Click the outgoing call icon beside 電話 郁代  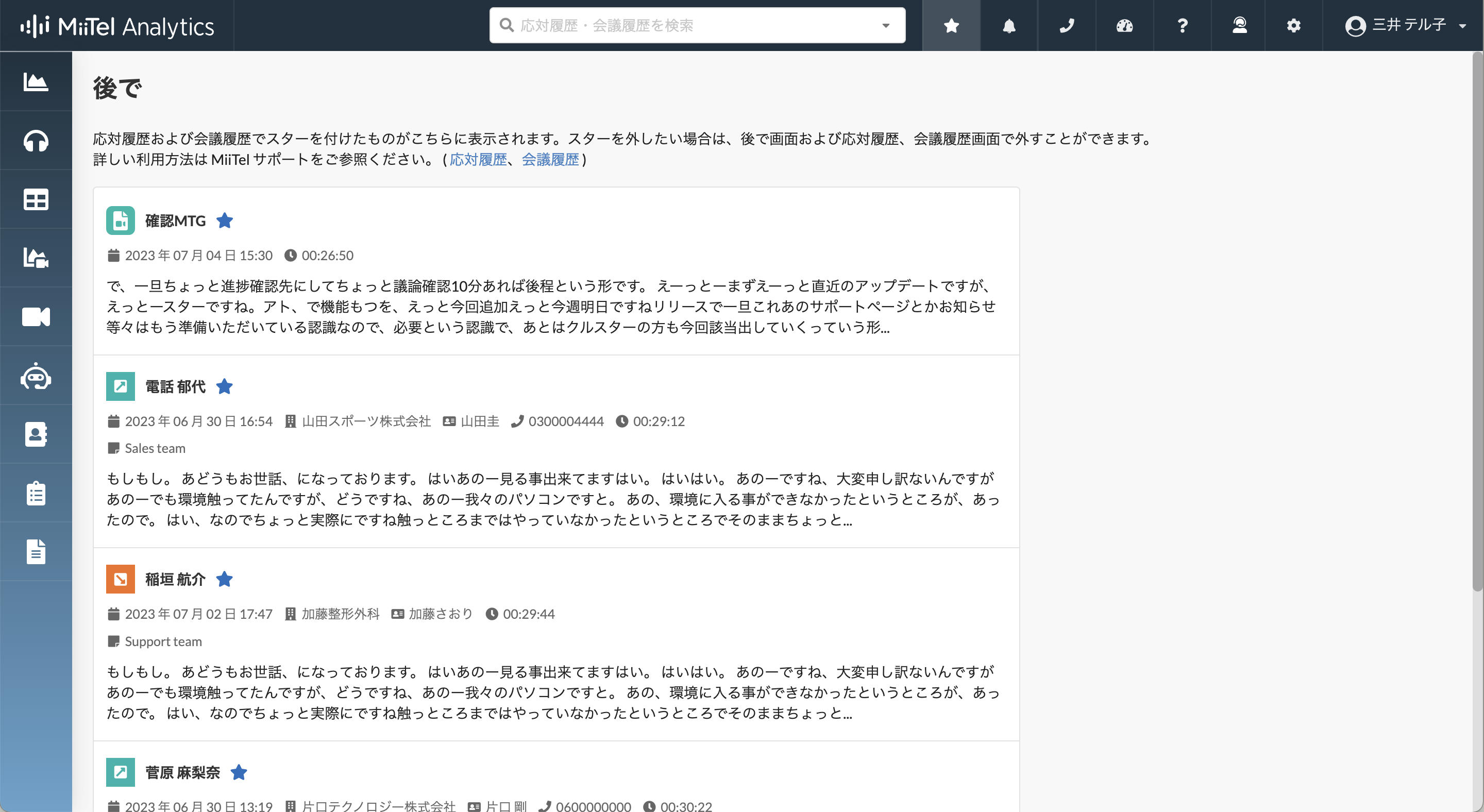pos(121,386)
